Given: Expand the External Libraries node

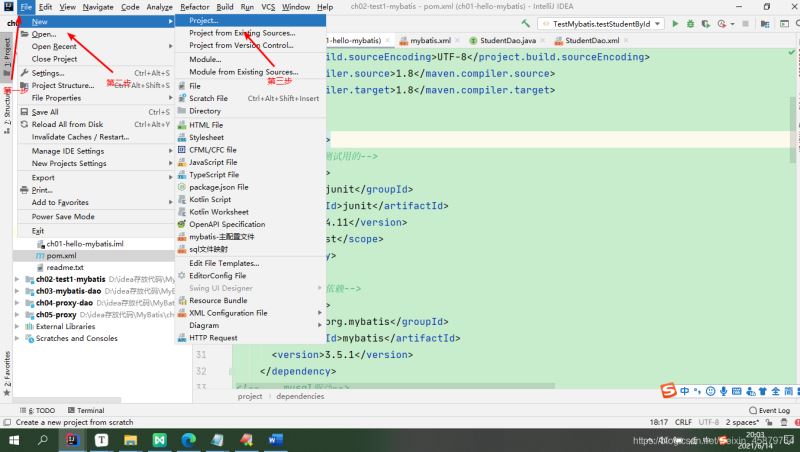Looking at the screenshot, I should (17, 326).
